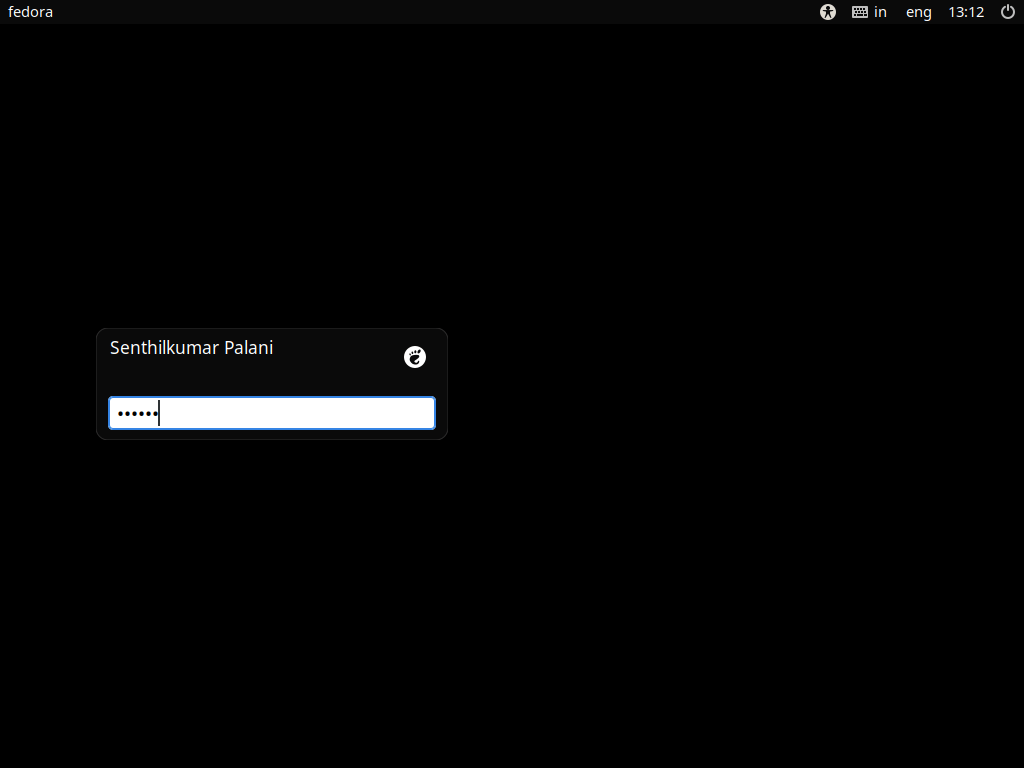Screen dimensions: 1024x768
Task: Open the 'in' keyboard layout selector
Action: click(880, 12)
